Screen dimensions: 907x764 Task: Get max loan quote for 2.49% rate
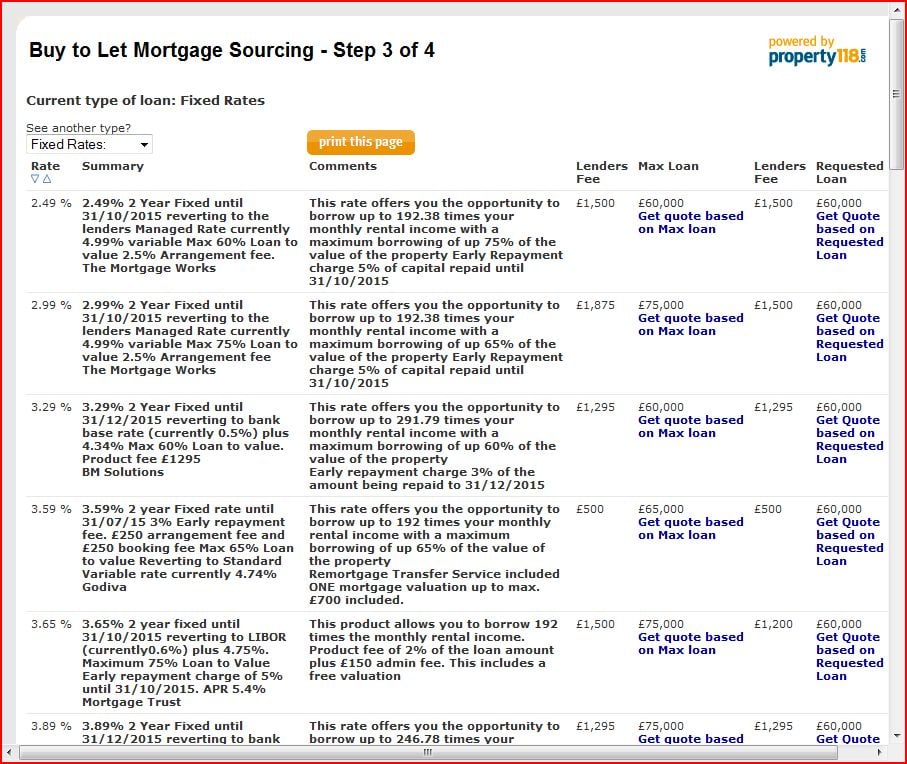(690, 223)
